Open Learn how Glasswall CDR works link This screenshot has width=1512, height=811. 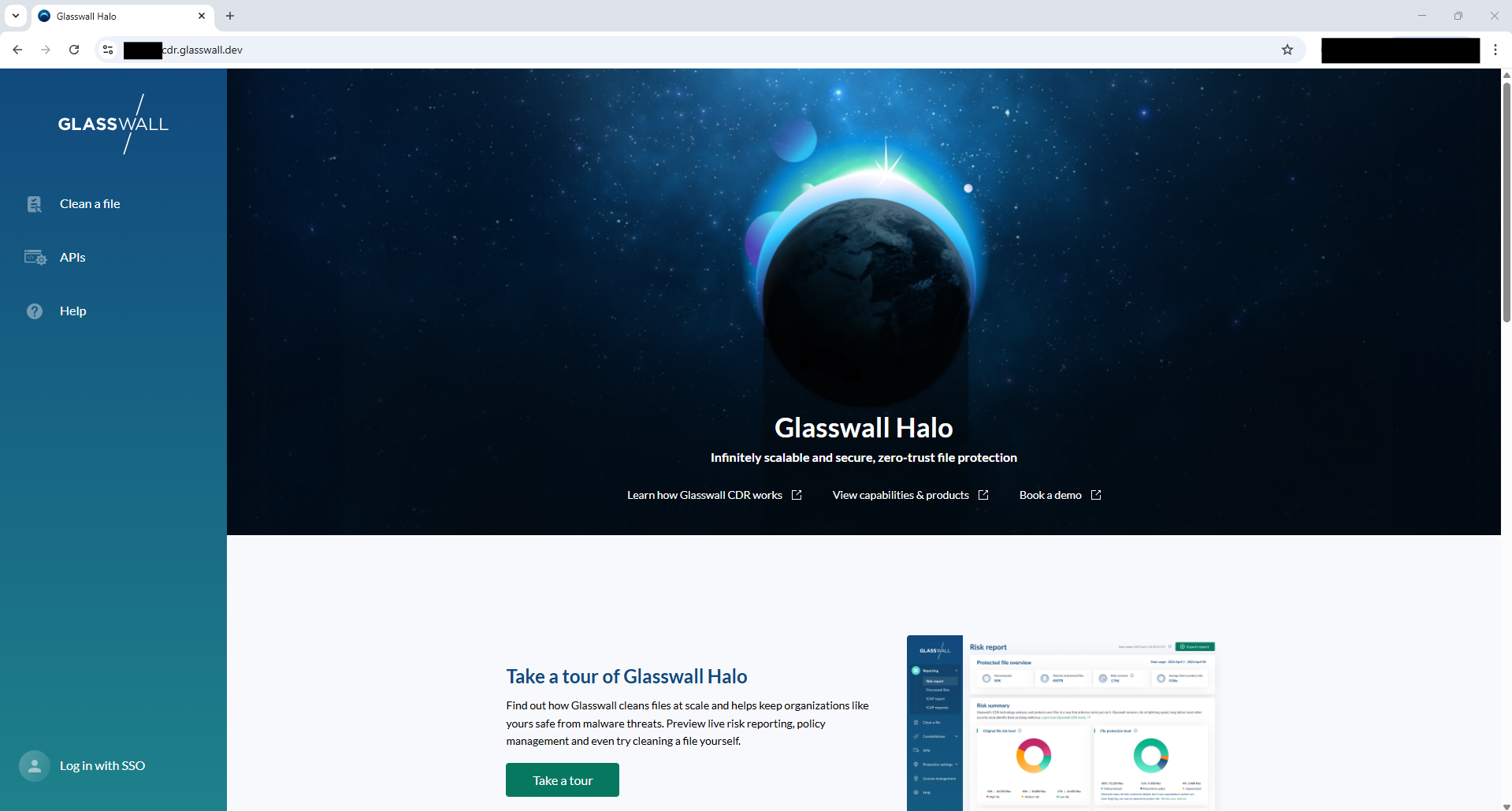pos(704,495)
